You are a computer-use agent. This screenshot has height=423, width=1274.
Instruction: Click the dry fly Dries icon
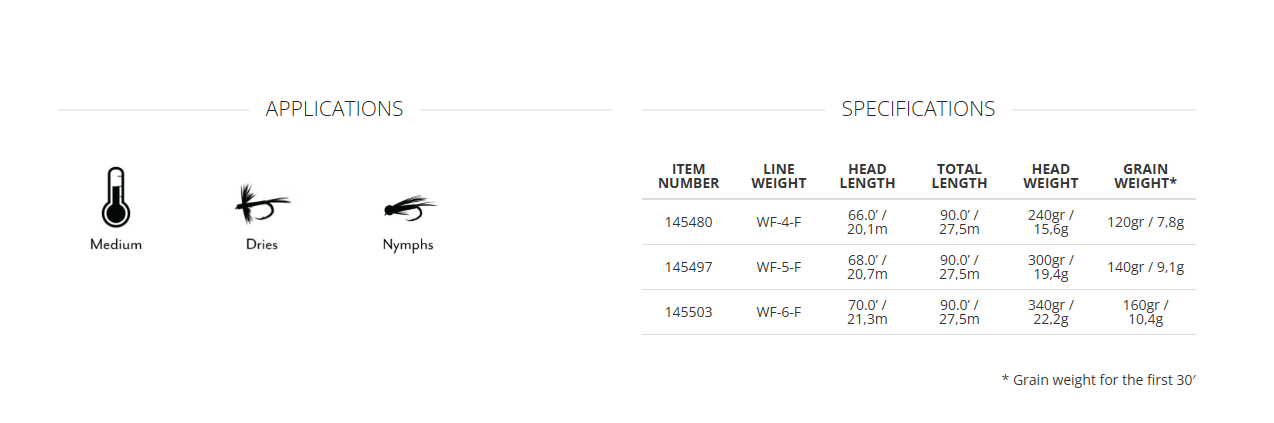click(261, 205)
